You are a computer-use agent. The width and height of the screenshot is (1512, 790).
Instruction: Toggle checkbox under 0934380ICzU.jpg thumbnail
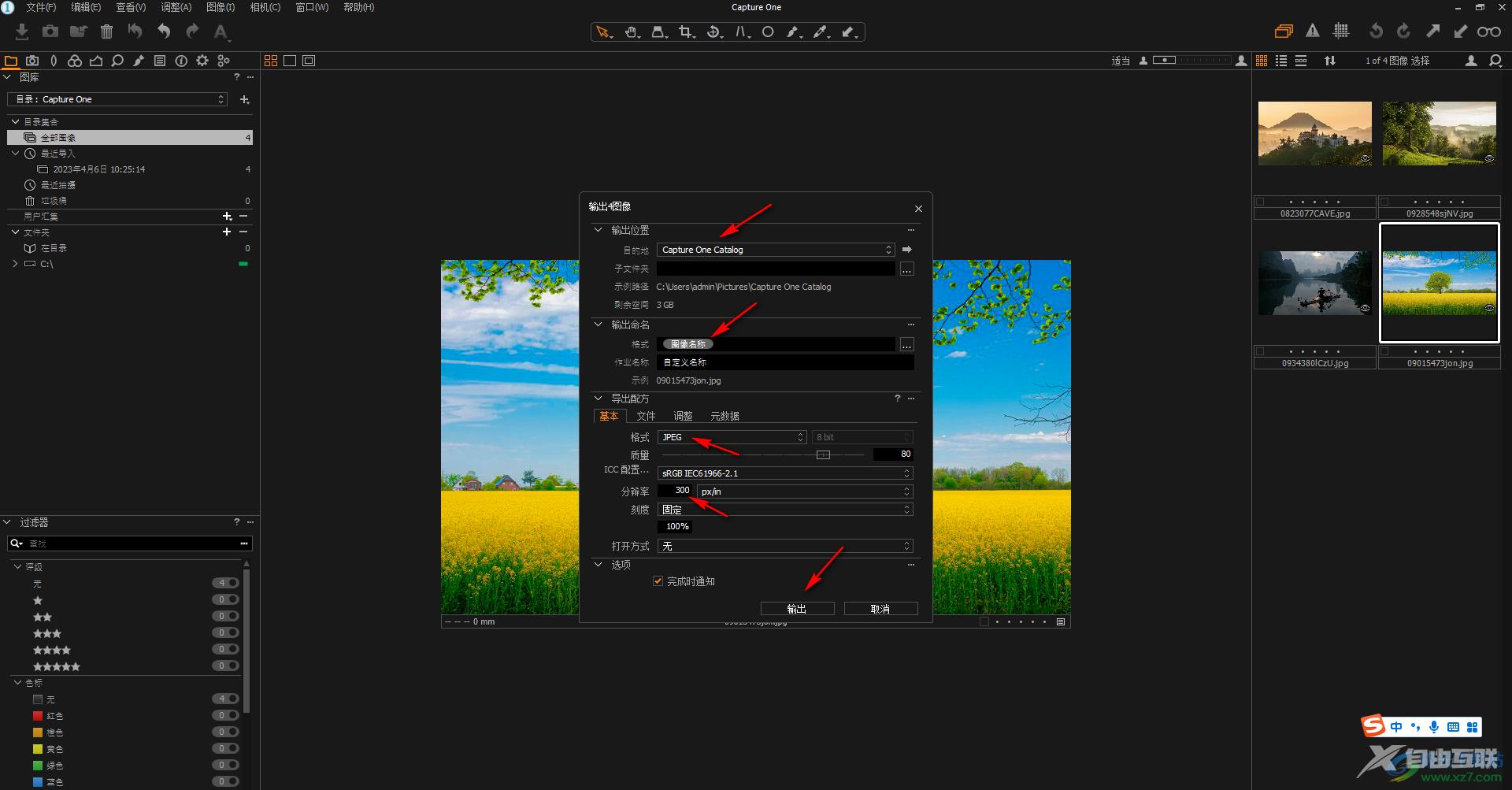[x=1260, y=351]
